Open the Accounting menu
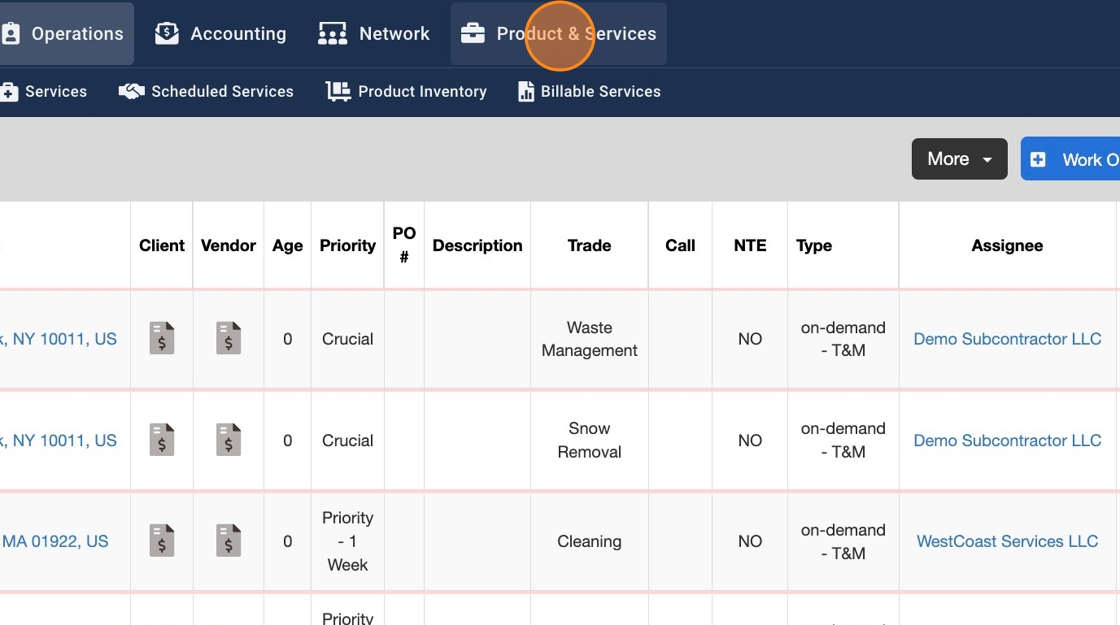Viewport: 1120px width, 625px height. 221,33
